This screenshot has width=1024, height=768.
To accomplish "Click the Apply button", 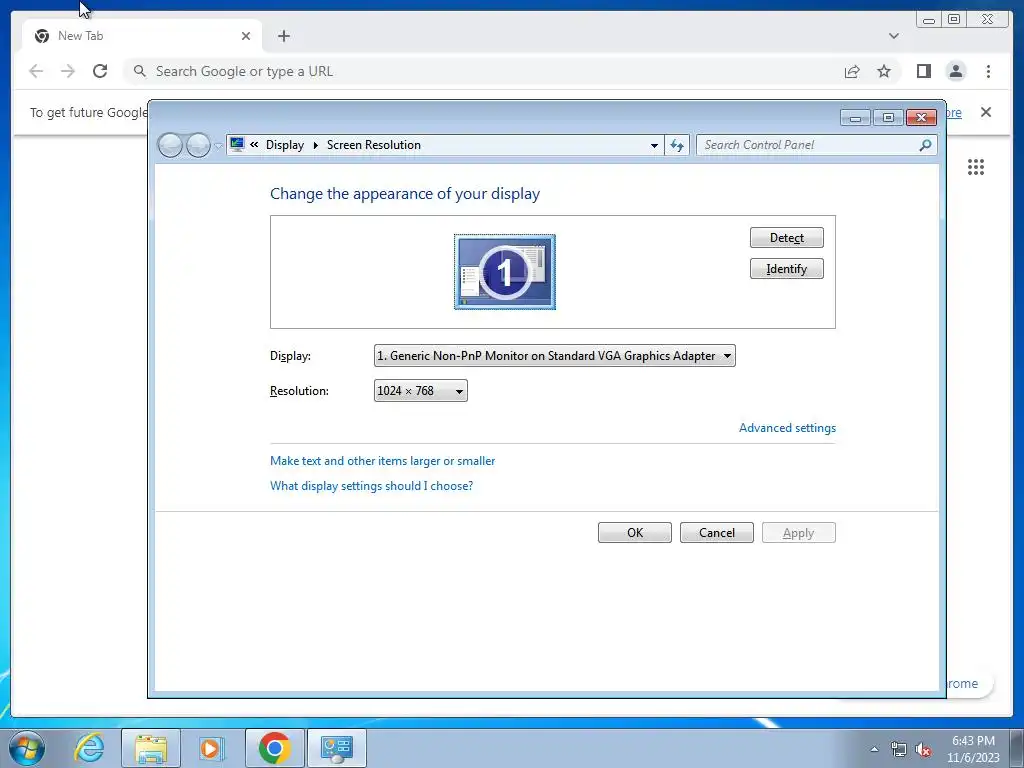I will click(x=798, y=533).
